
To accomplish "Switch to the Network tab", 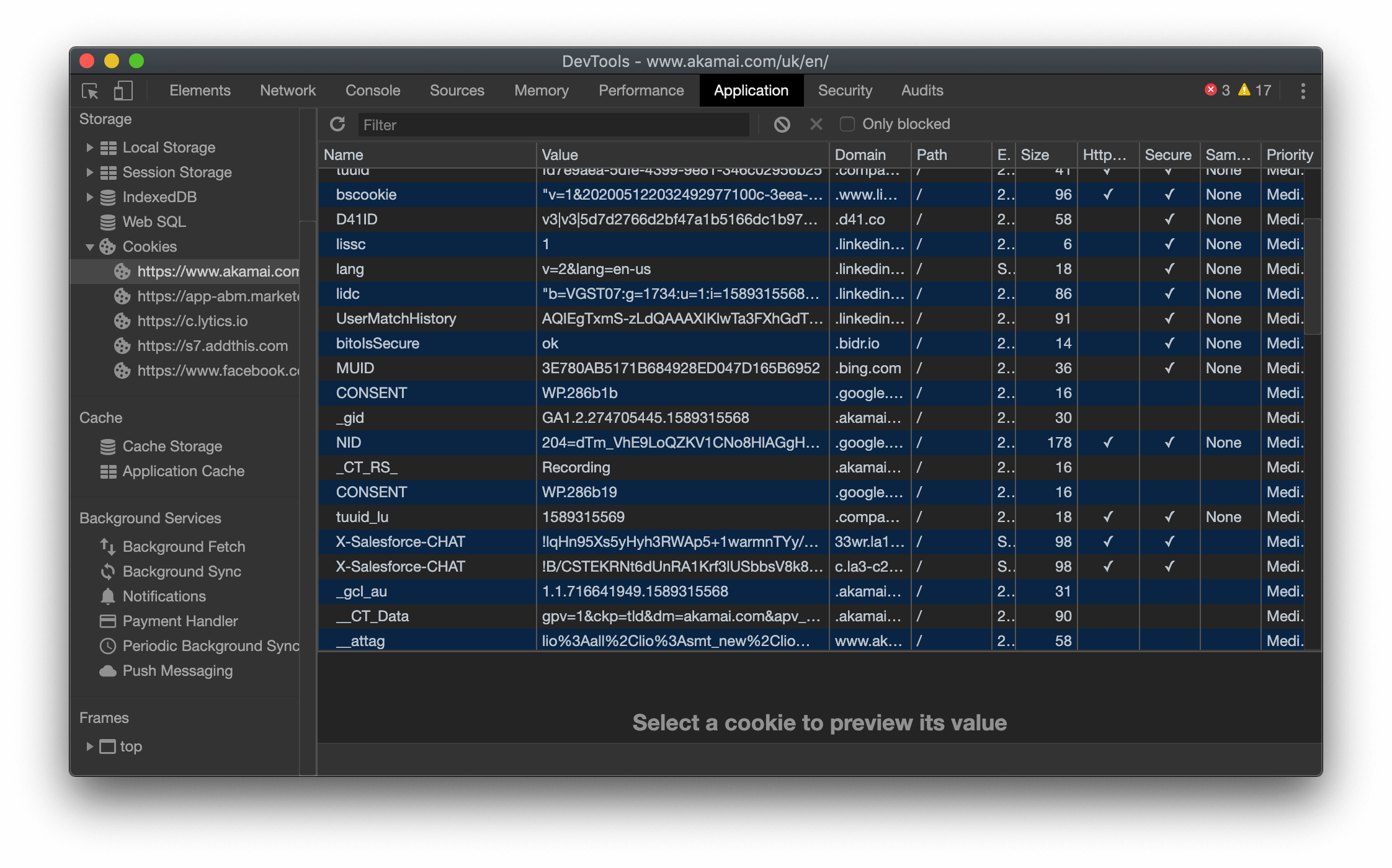I will (287, 91).
